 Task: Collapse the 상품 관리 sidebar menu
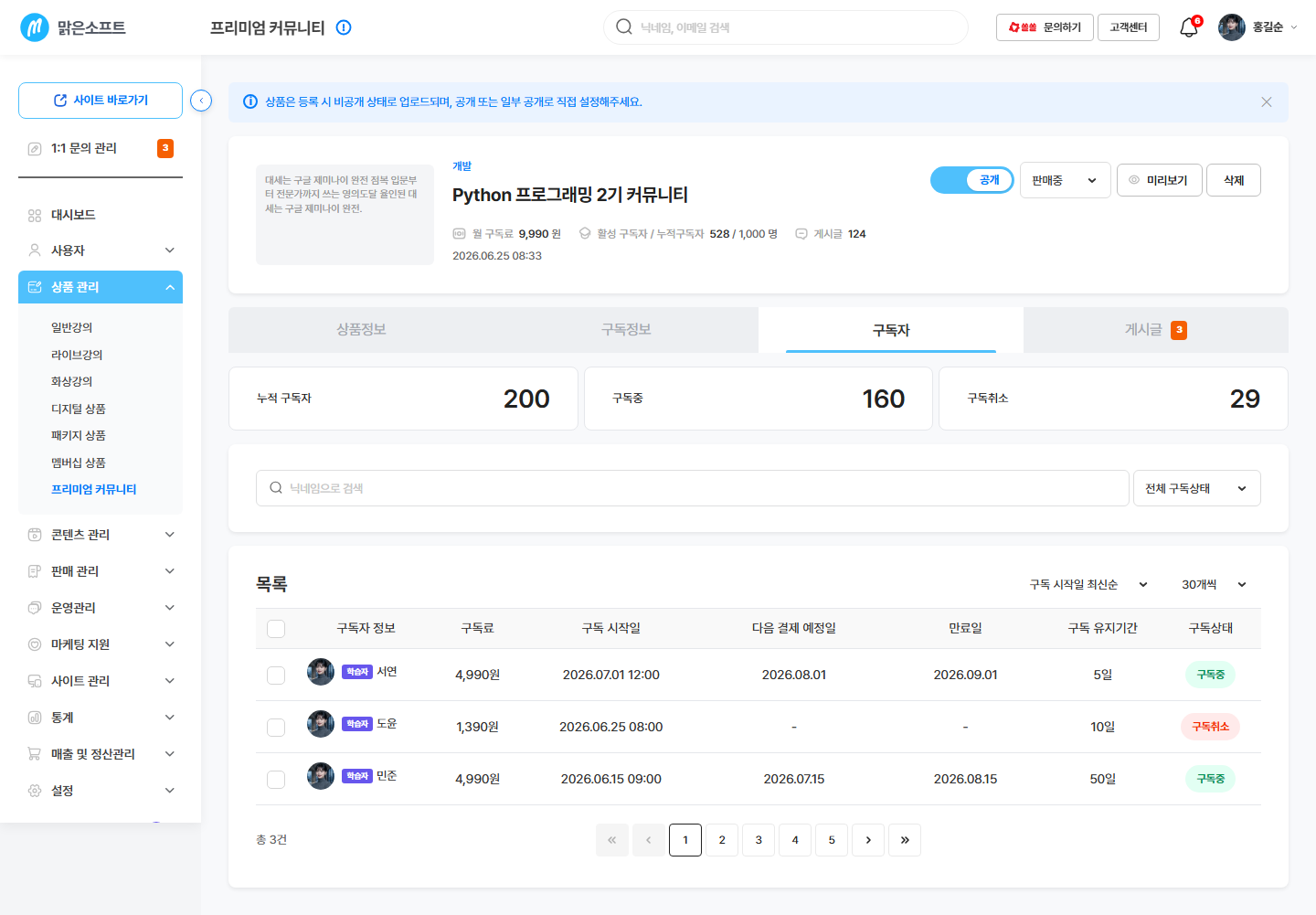(x=170, y=287)
